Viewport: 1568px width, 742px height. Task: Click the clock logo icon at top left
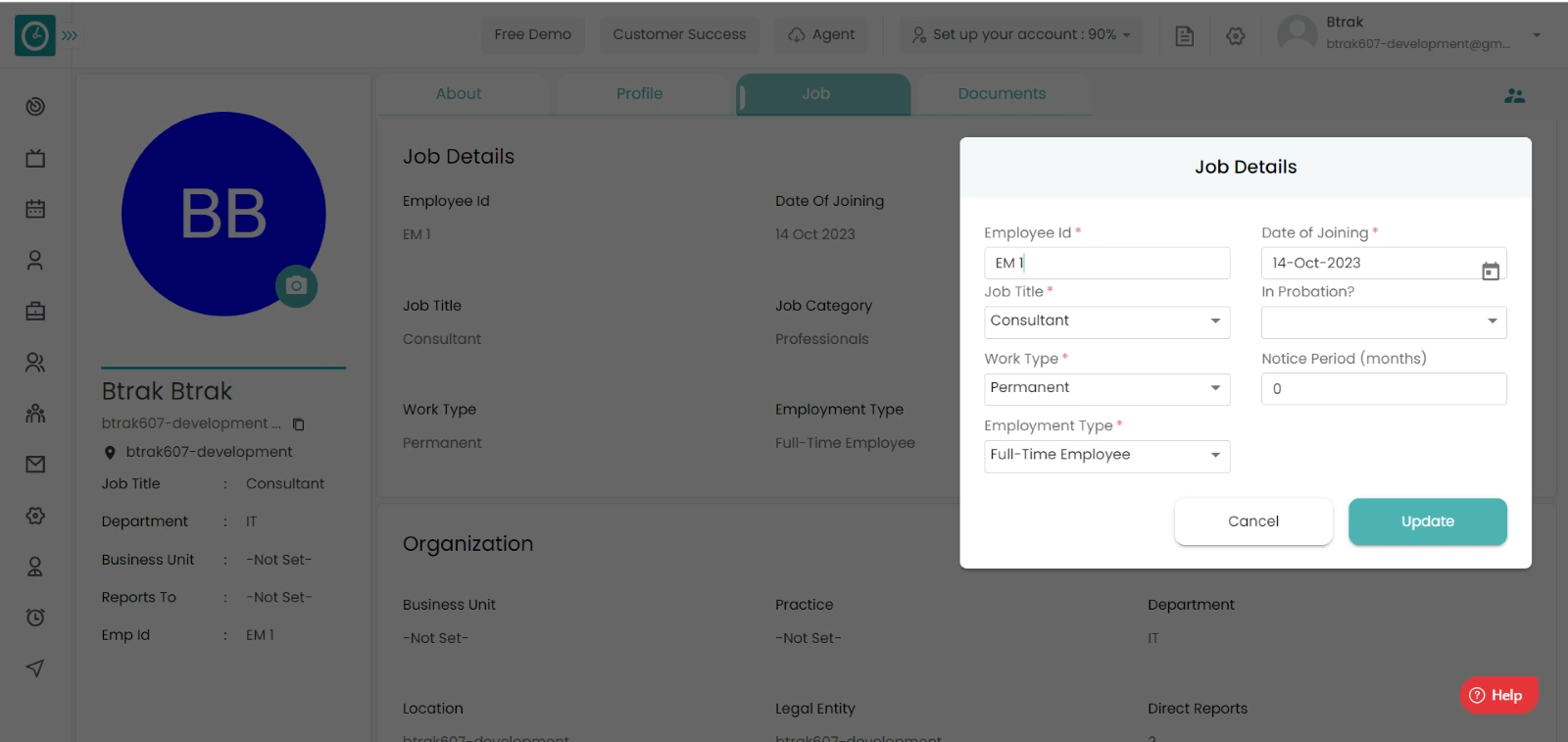(35, 35)
